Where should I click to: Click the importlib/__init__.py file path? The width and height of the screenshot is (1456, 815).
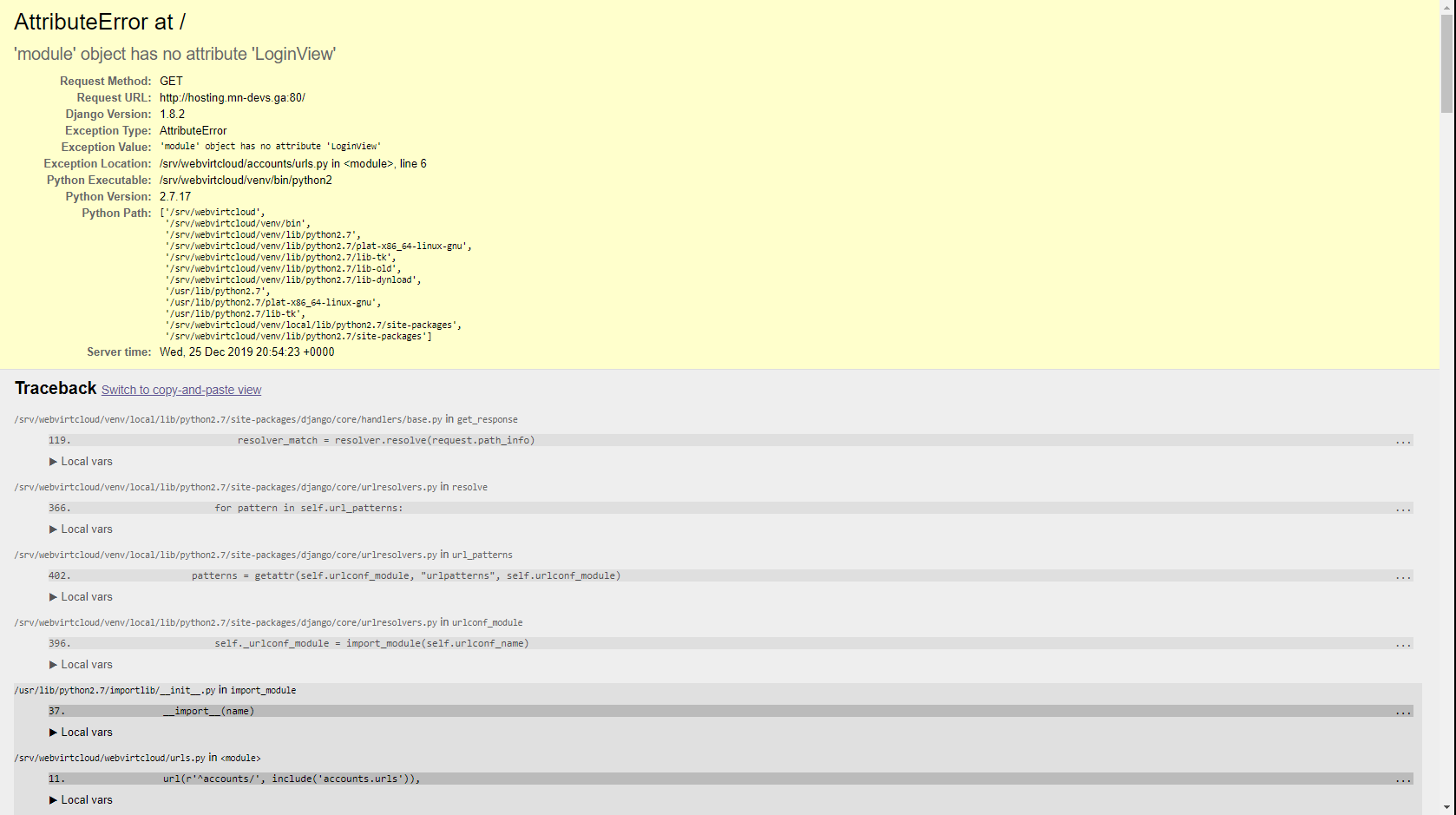pos(115,690)
